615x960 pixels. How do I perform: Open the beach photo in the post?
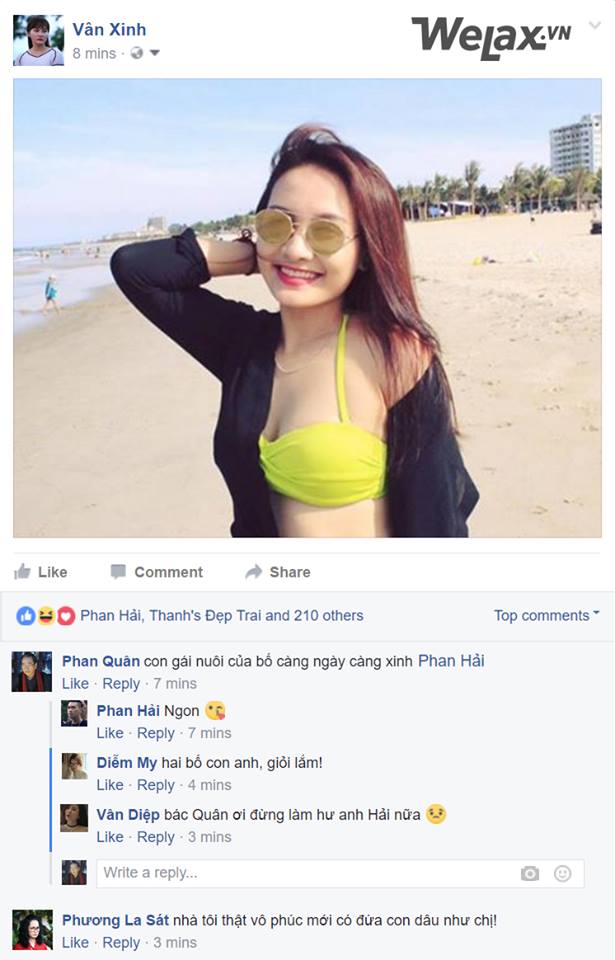point(307,308)
